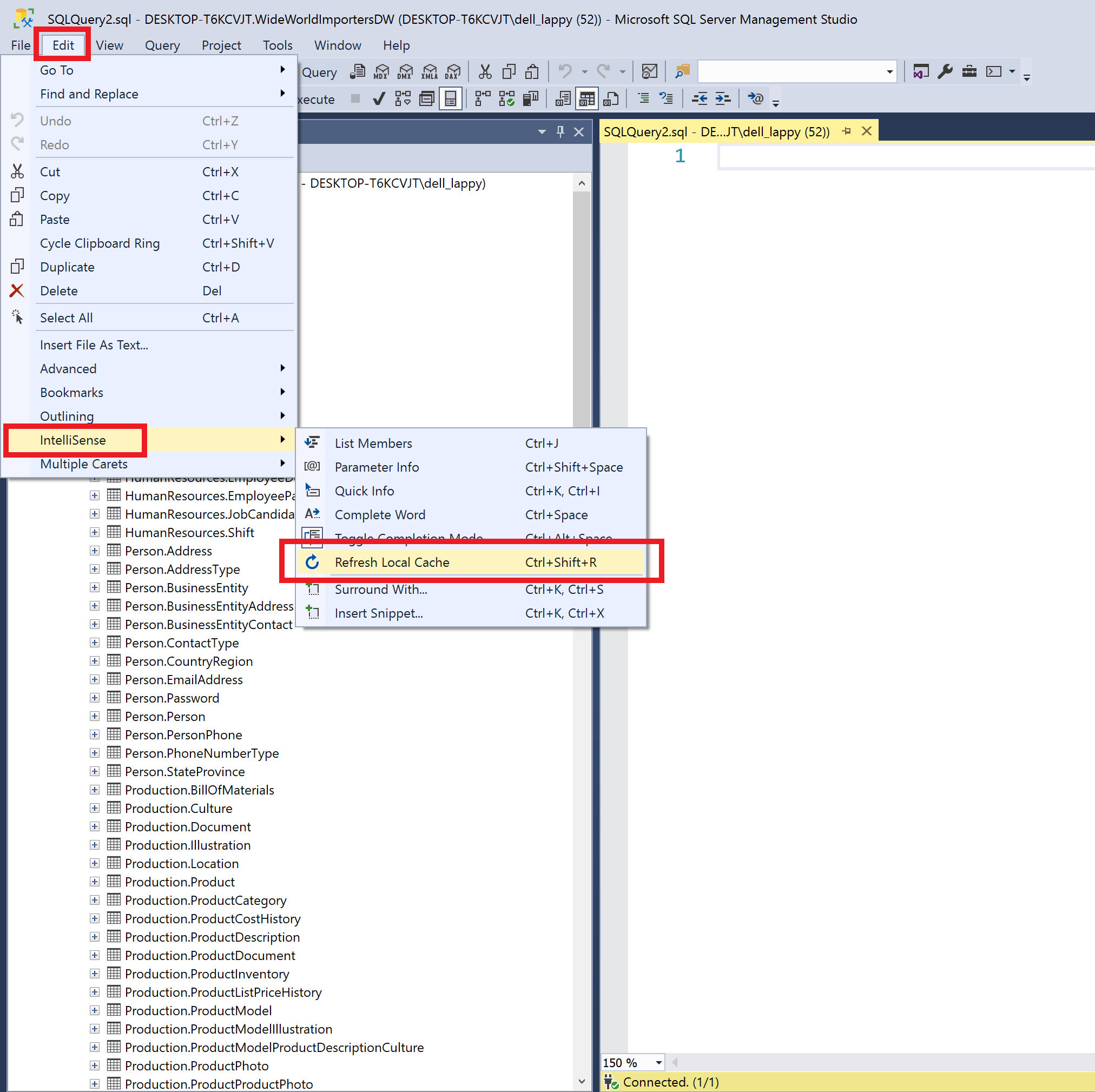Toggle the pin on the SQLQuery2.sql tab

[847, 130]
